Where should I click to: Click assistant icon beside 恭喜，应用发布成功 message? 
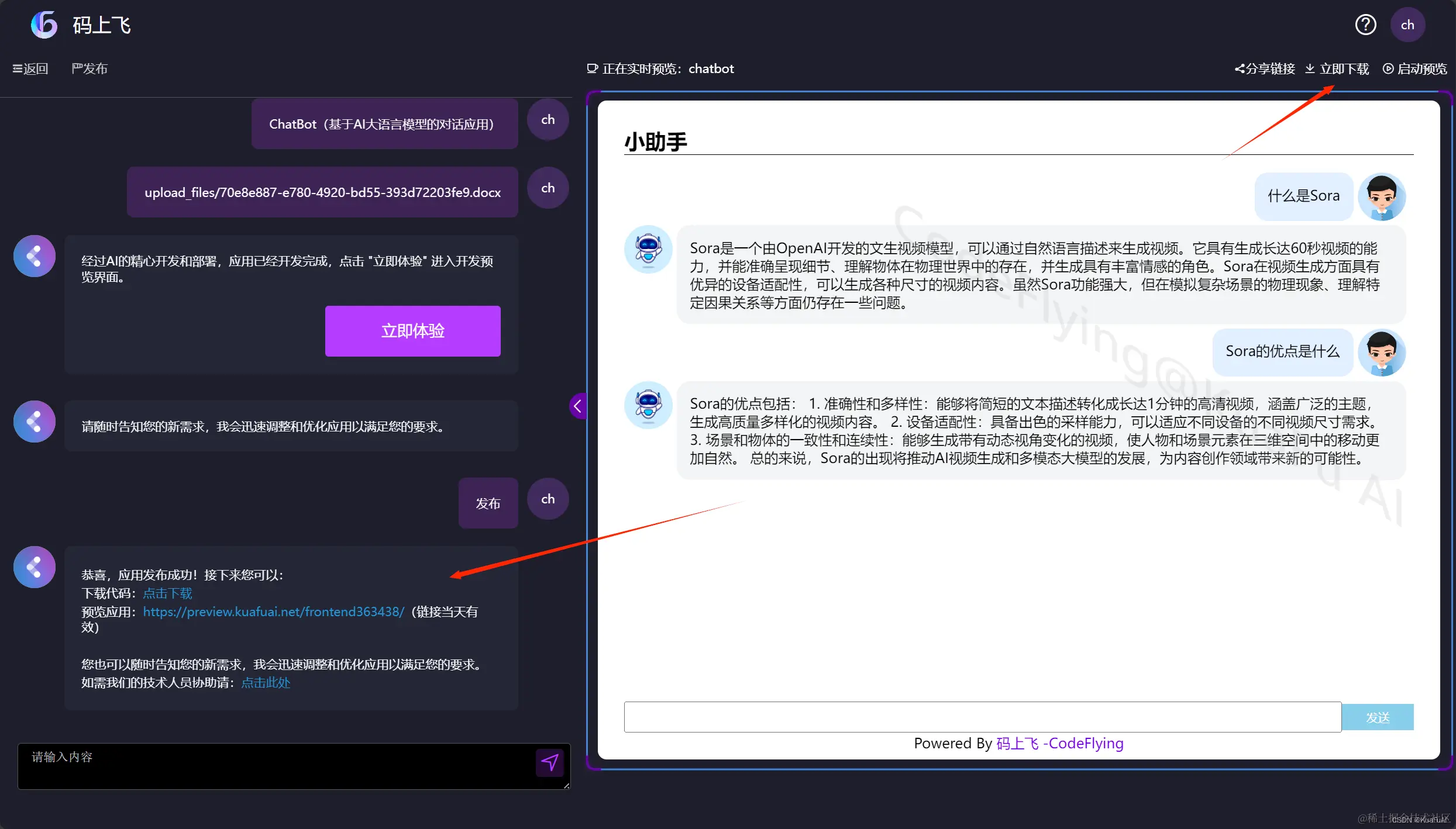35,567
